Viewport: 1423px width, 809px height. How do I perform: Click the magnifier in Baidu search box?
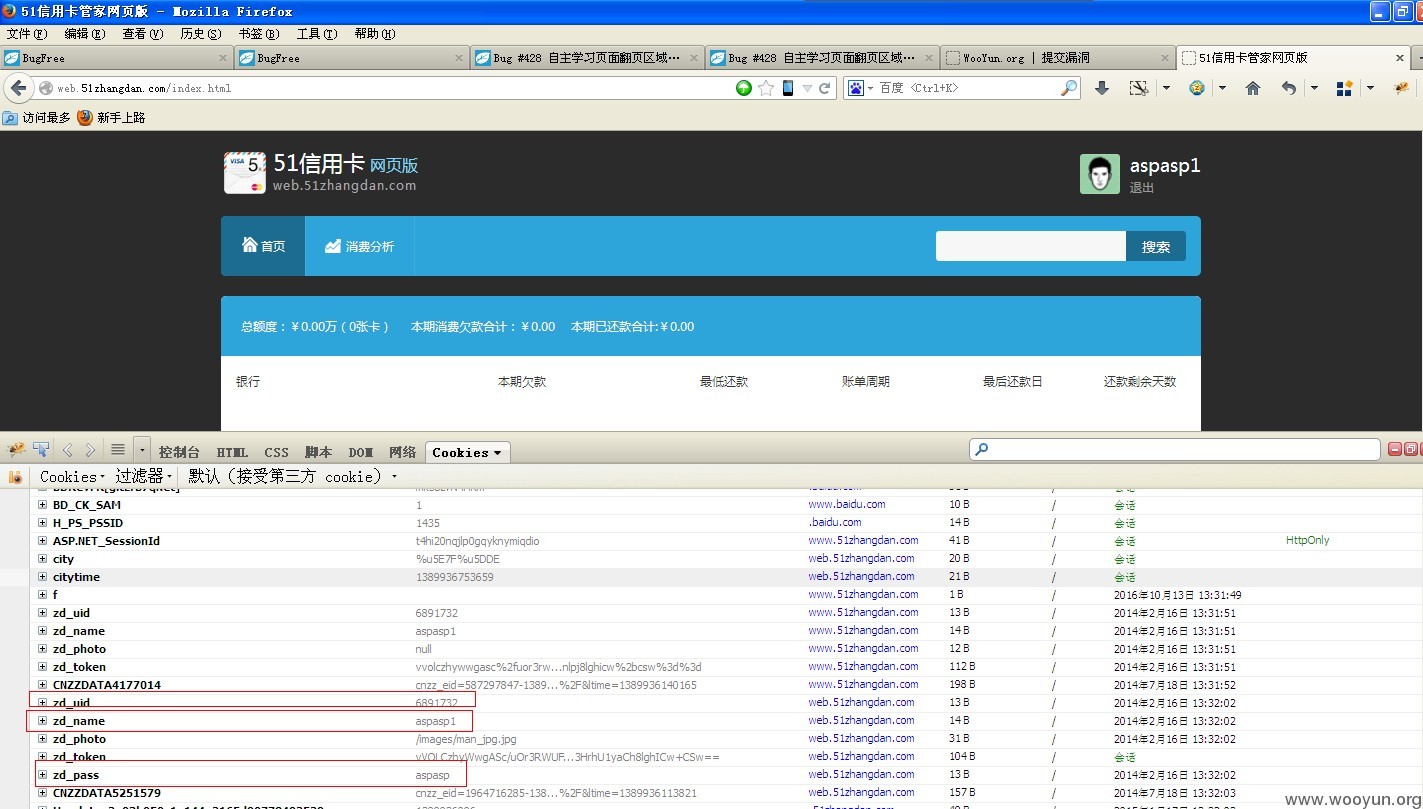1069,88
